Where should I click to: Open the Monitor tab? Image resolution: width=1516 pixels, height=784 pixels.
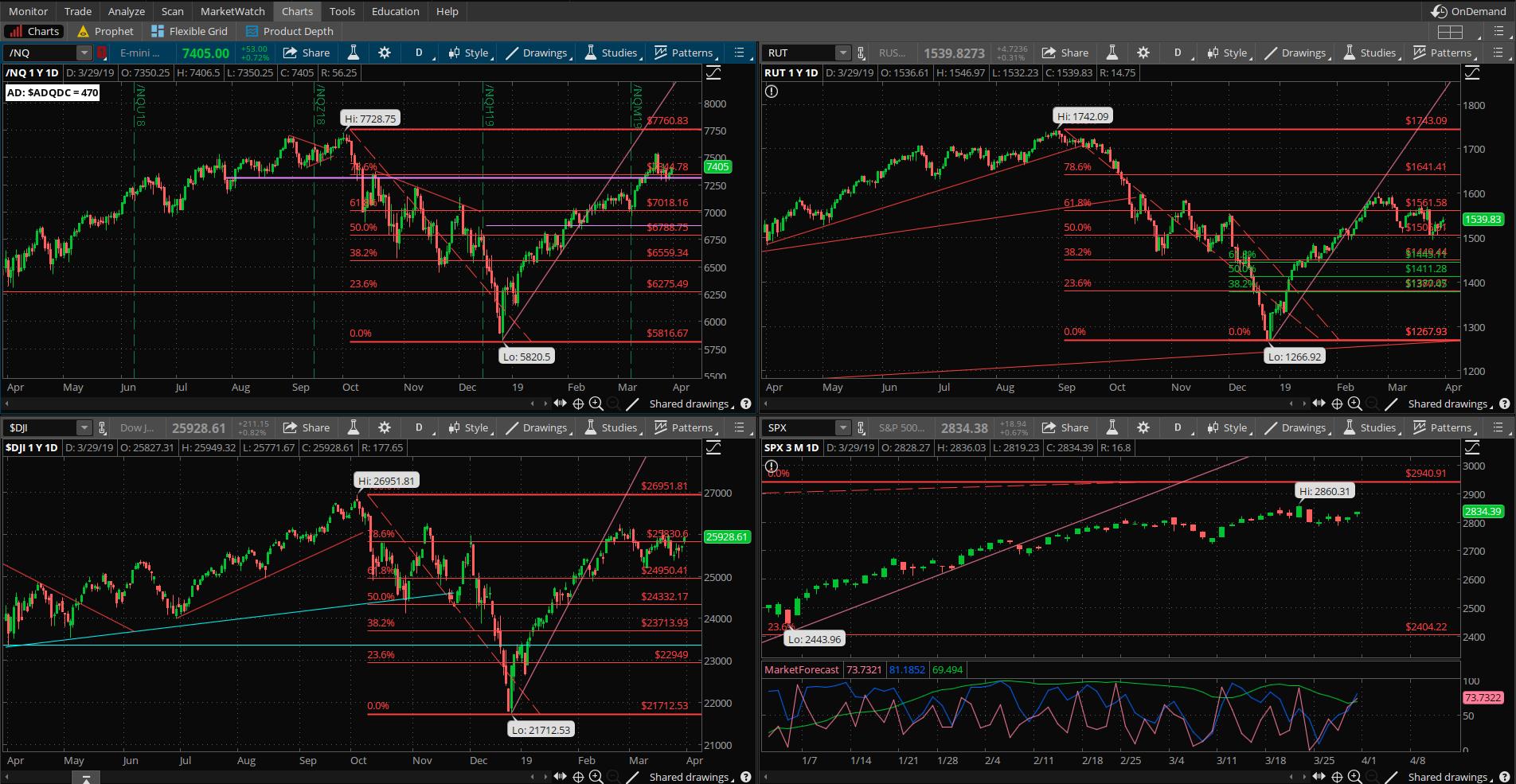pyautogui.click(x=28, y=11)
